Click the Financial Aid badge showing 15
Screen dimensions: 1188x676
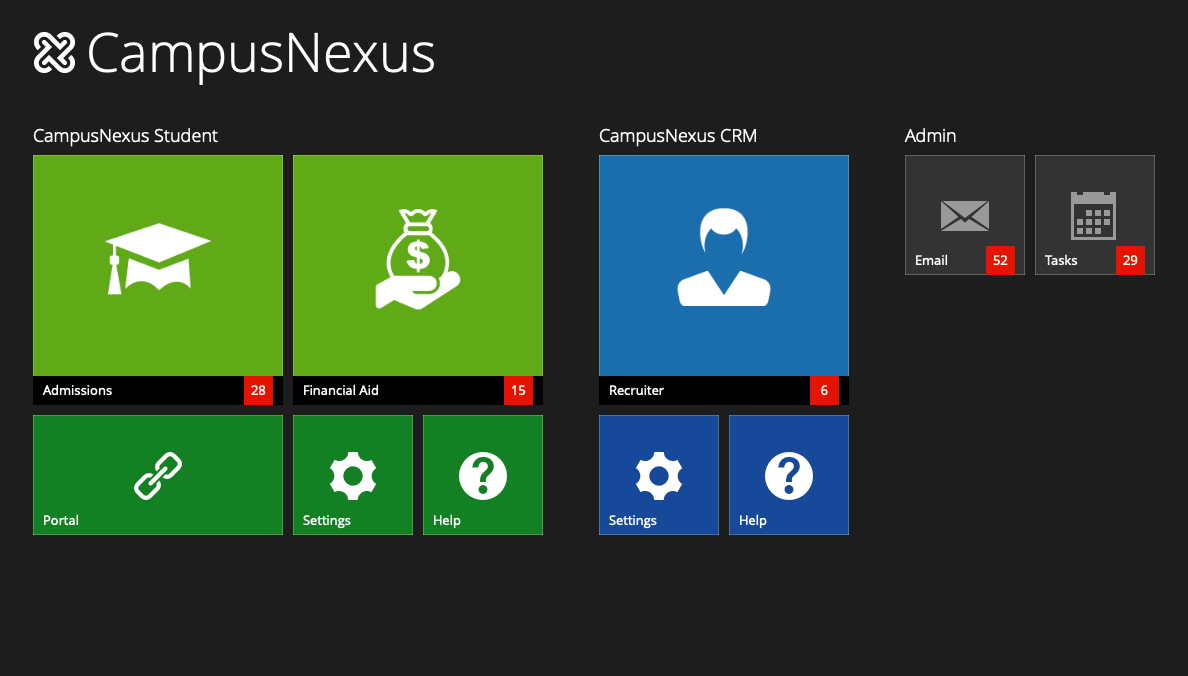[518, 390]
